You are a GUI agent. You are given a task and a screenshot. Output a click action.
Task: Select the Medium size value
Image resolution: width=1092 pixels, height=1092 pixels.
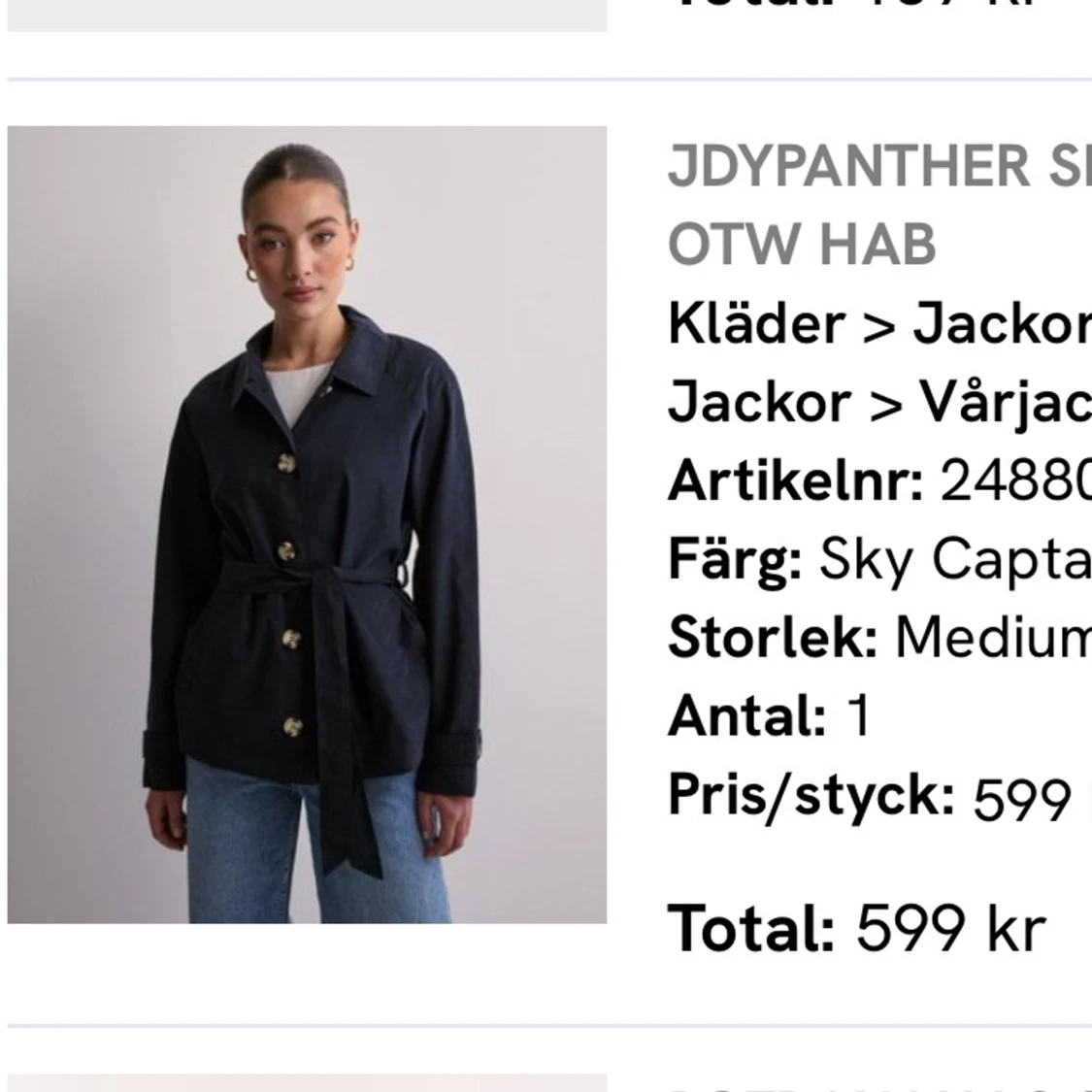click(993, 637)
